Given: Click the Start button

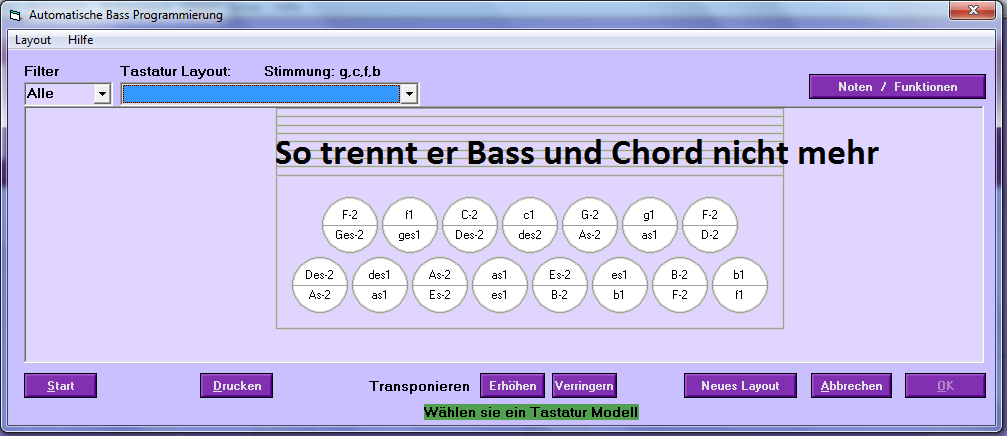Looking at the screenshot, I should click(x=60, y=386).
